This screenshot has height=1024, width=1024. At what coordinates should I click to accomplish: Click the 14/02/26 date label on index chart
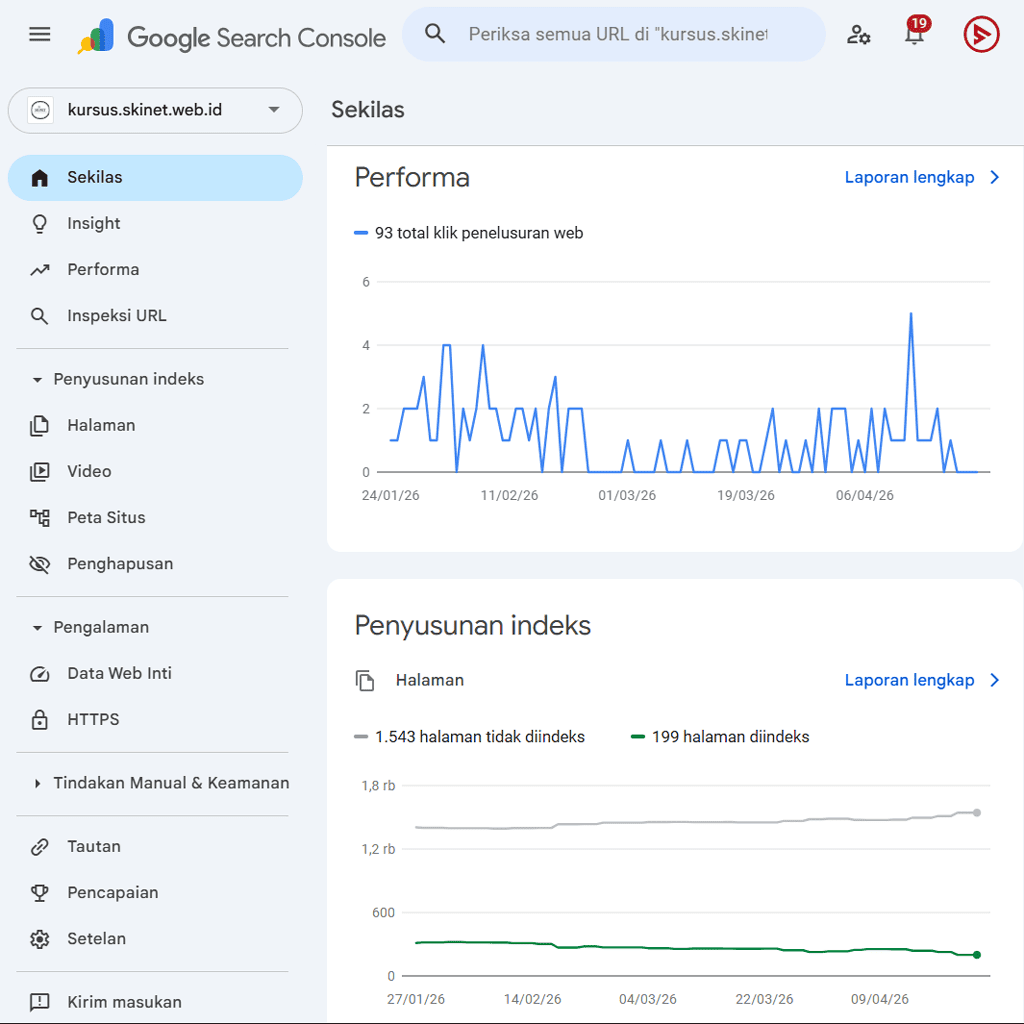(x=532, y=999)
